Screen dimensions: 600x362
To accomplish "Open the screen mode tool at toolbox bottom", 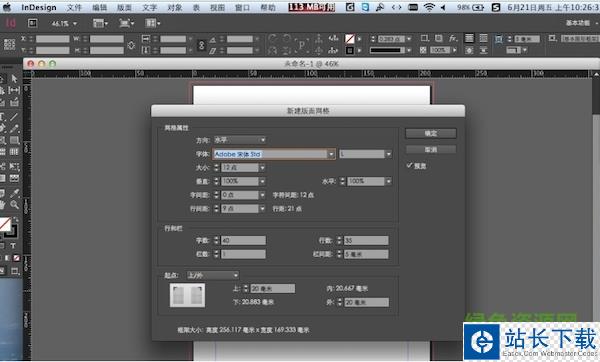I will (x=15, y=271).
